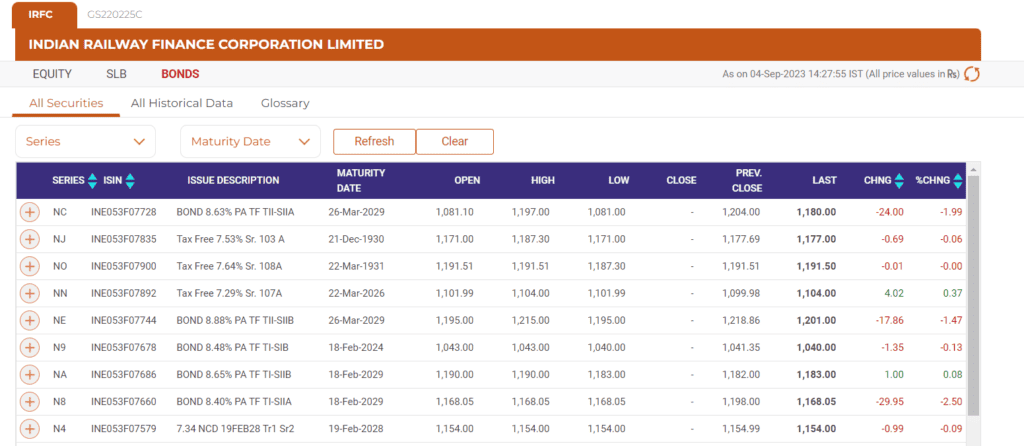1024x446 pixels.
Task: Expand the NE series row
Action: 29,321
